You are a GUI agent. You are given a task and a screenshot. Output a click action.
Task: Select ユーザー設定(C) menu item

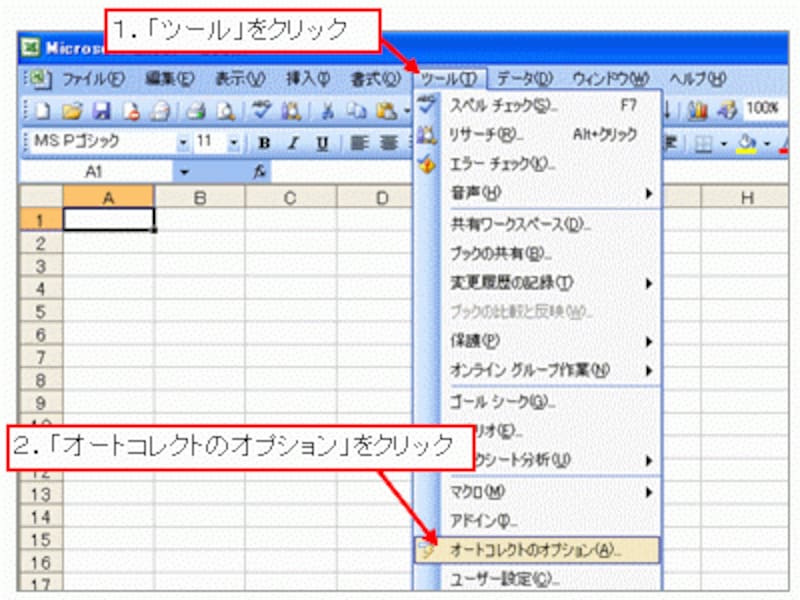coord(537,579)
